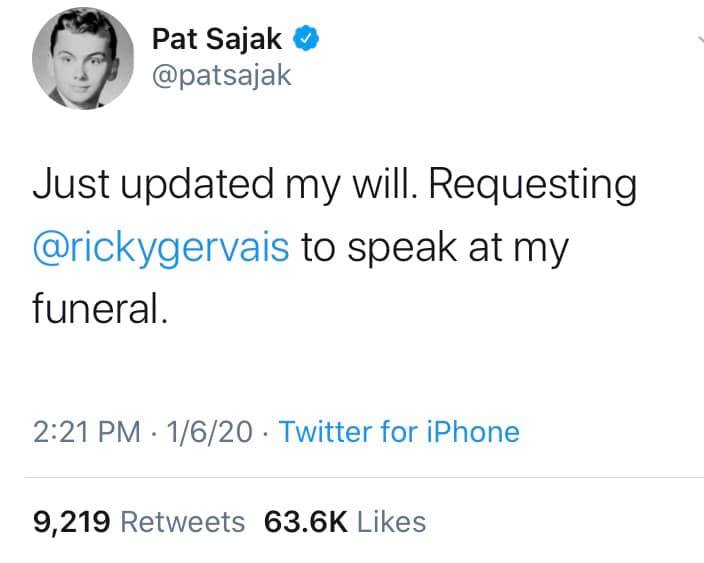
Task: Click the word 'funeral.' in the tweet
Action: [100, 308]
